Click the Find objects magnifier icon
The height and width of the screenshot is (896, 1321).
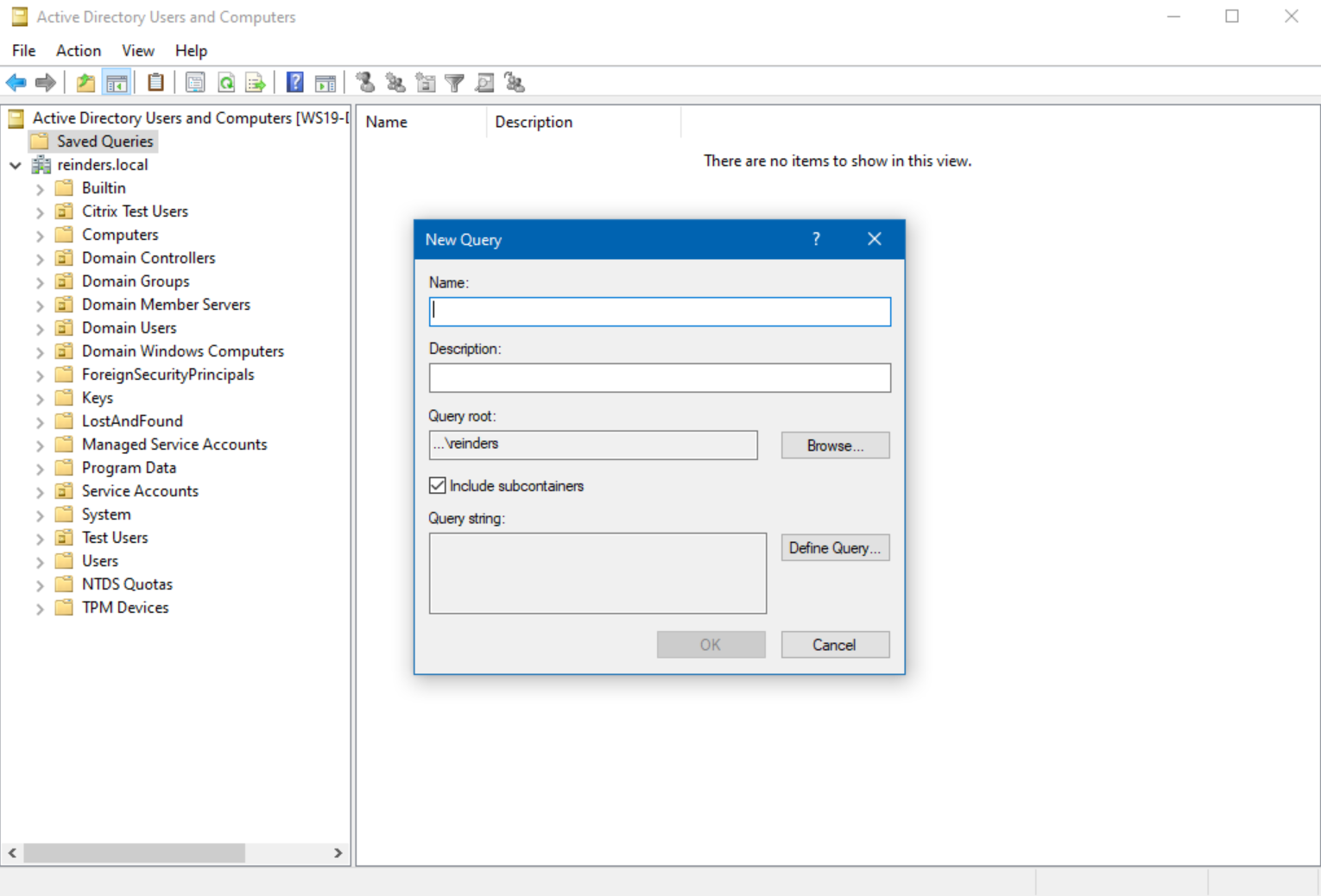[x=485, y=83]
